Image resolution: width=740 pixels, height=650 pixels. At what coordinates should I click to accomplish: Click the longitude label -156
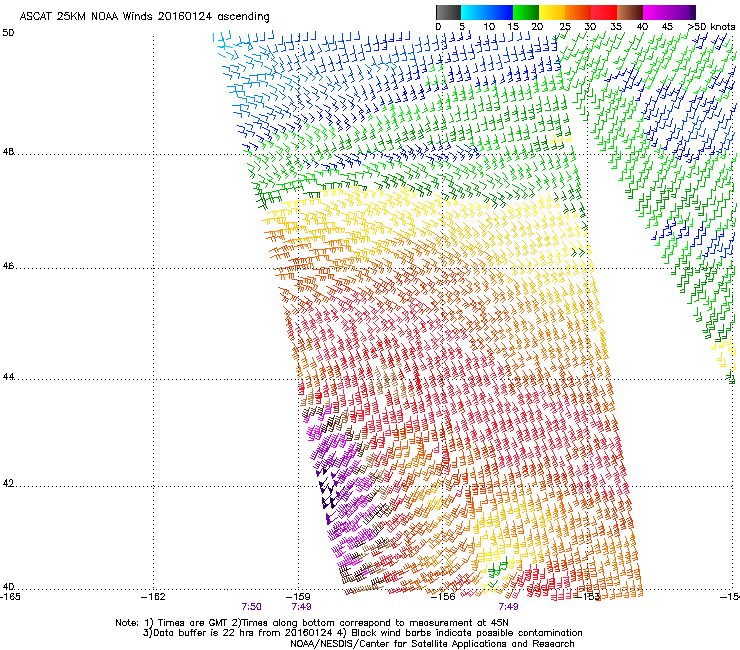pyautogui.click(x=443, y=597)
